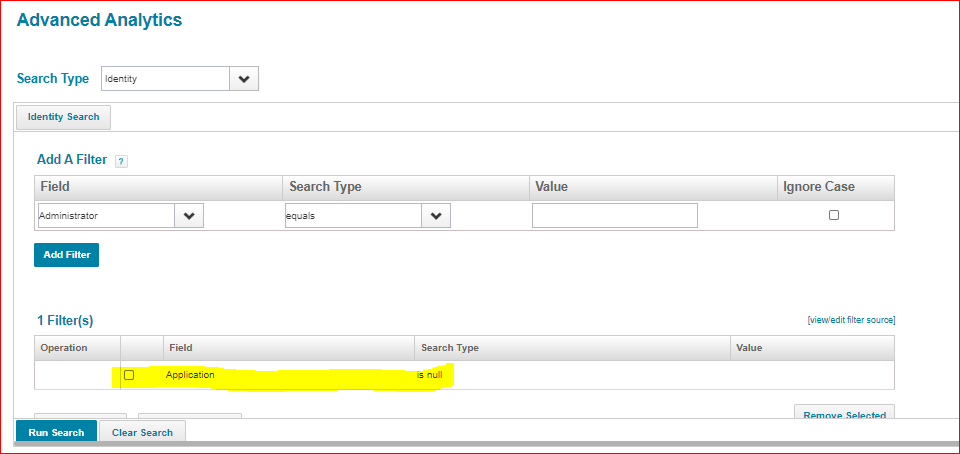Click the help icon beside Add A Filter
The image size is (960, 454).
121,161
